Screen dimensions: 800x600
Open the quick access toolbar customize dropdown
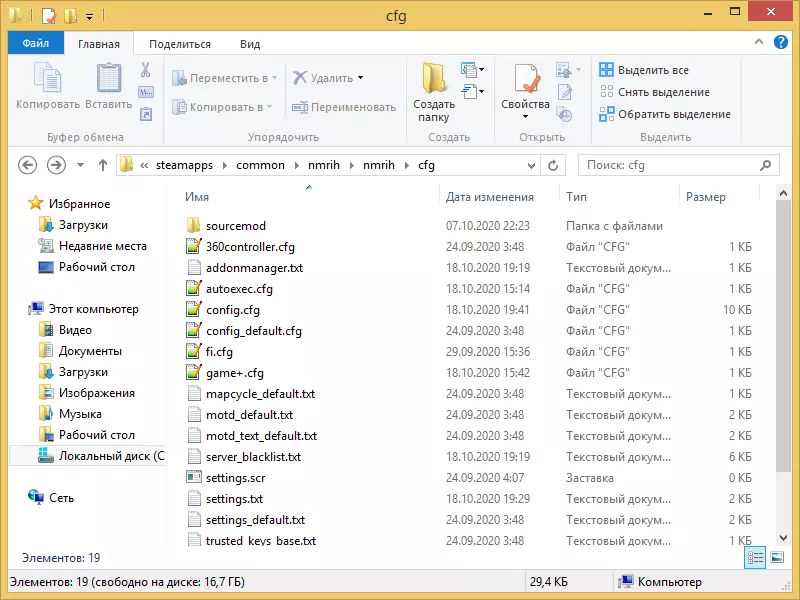click(89, 17)
